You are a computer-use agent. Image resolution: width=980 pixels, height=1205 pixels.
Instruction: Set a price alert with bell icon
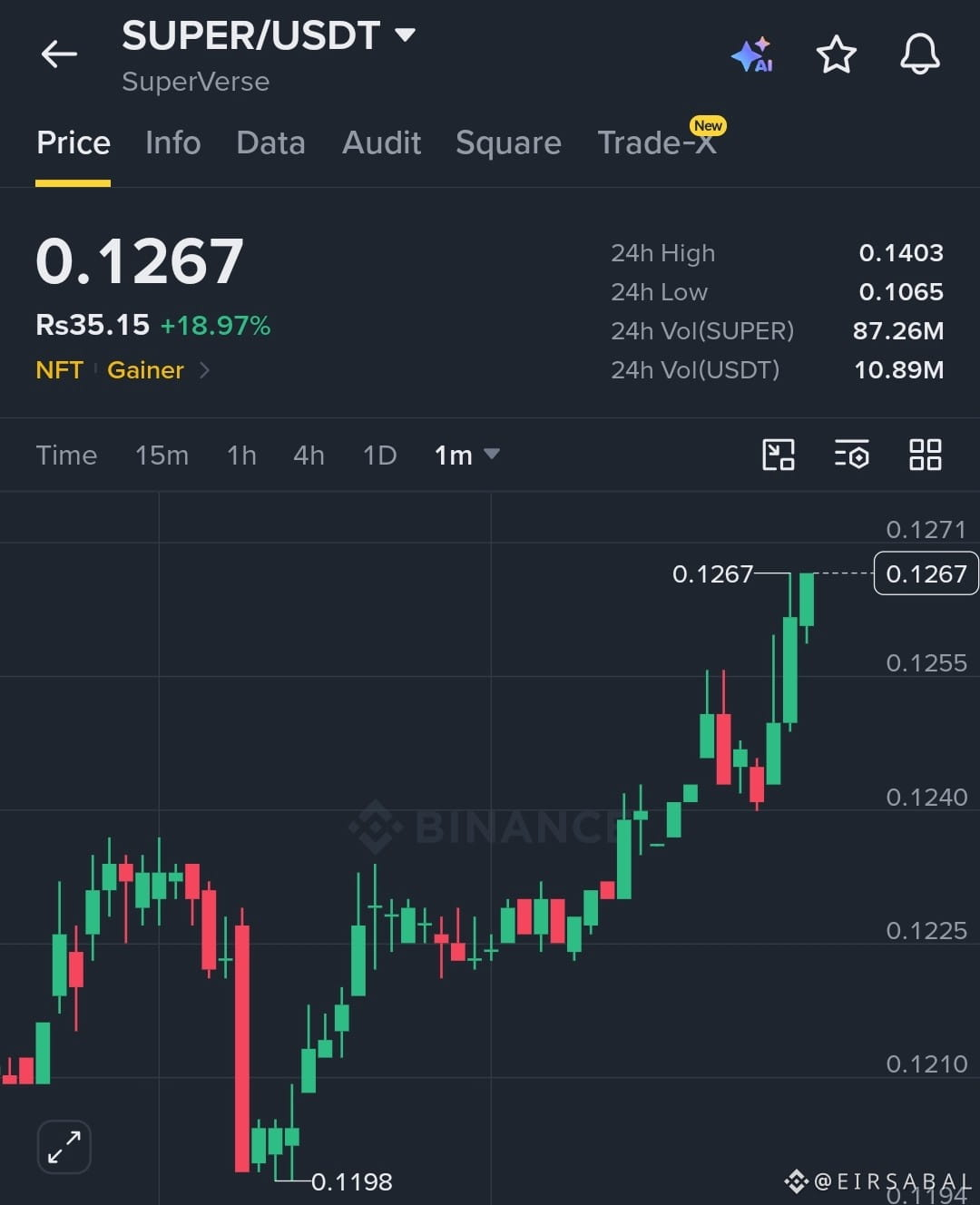click(x=919, y=54)
